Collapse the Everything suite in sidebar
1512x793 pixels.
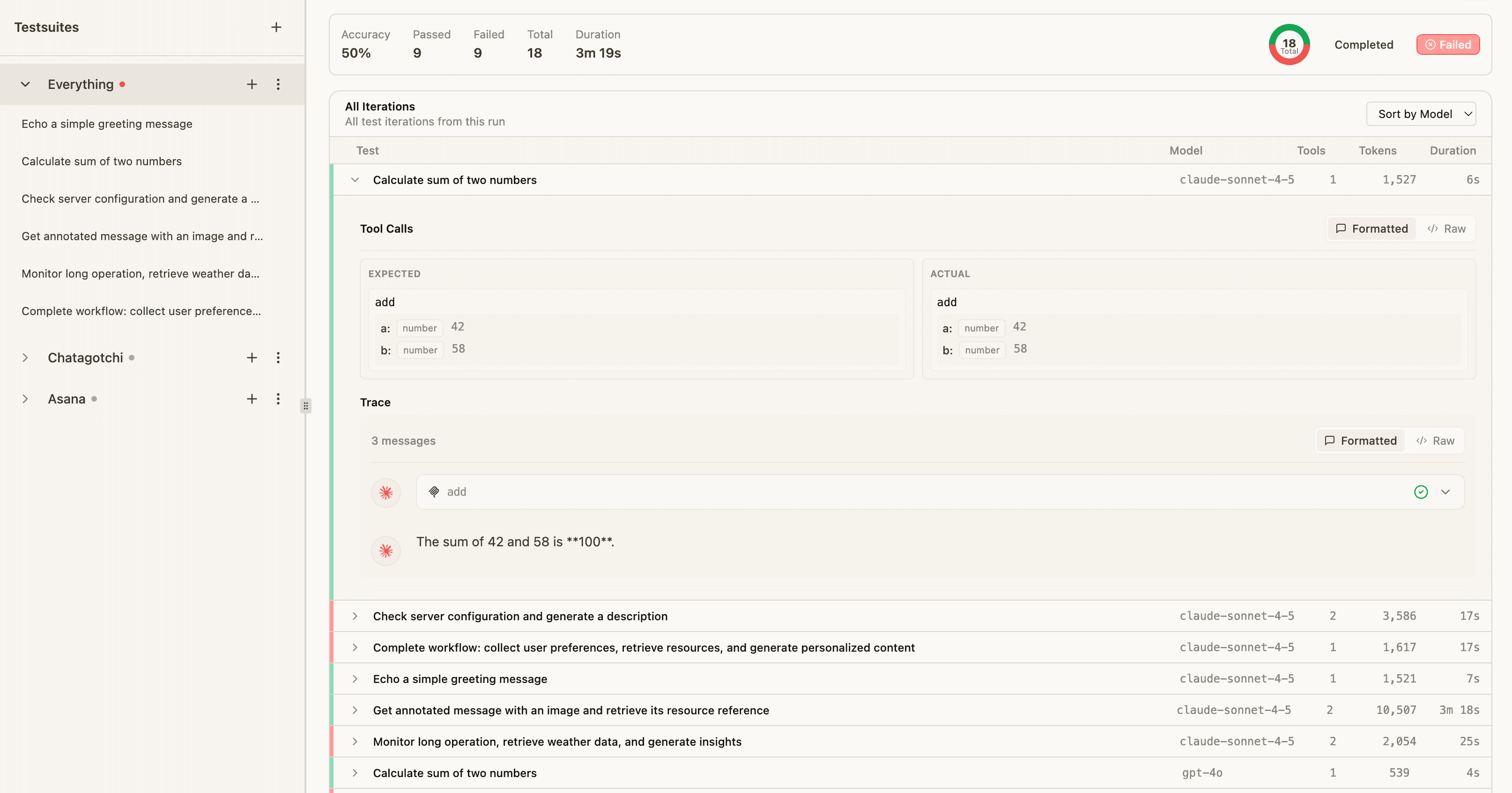pyautogui.click(x=25, y=84)
